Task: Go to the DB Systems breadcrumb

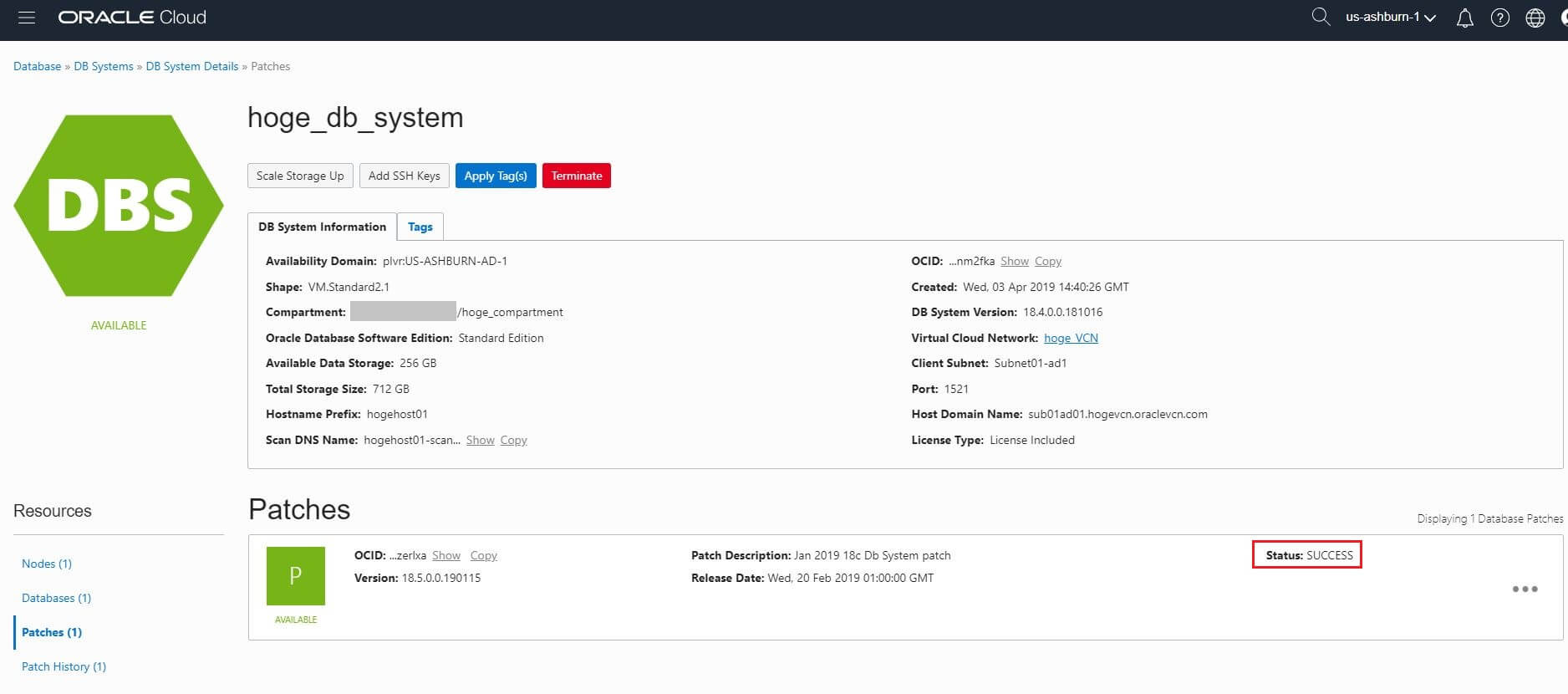Action: click(x=104, y=66)
